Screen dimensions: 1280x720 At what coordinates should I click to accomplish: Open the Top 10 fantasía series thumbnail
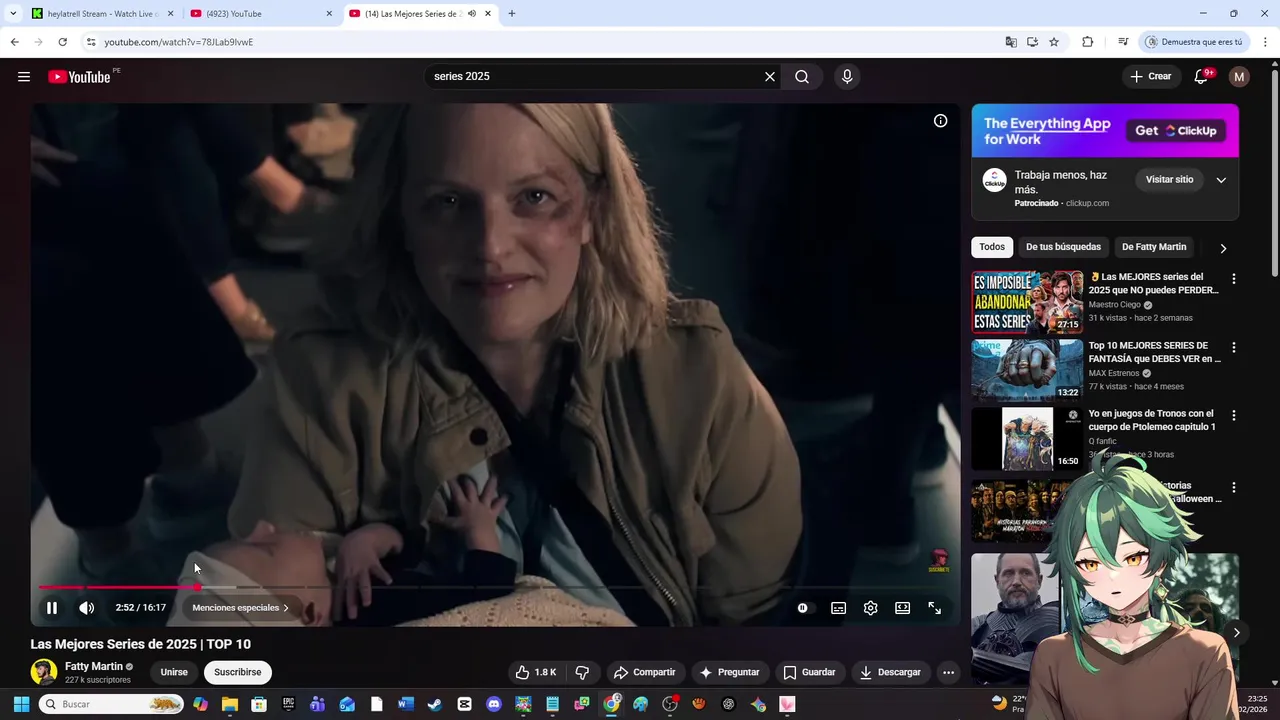click(1027, 370)
